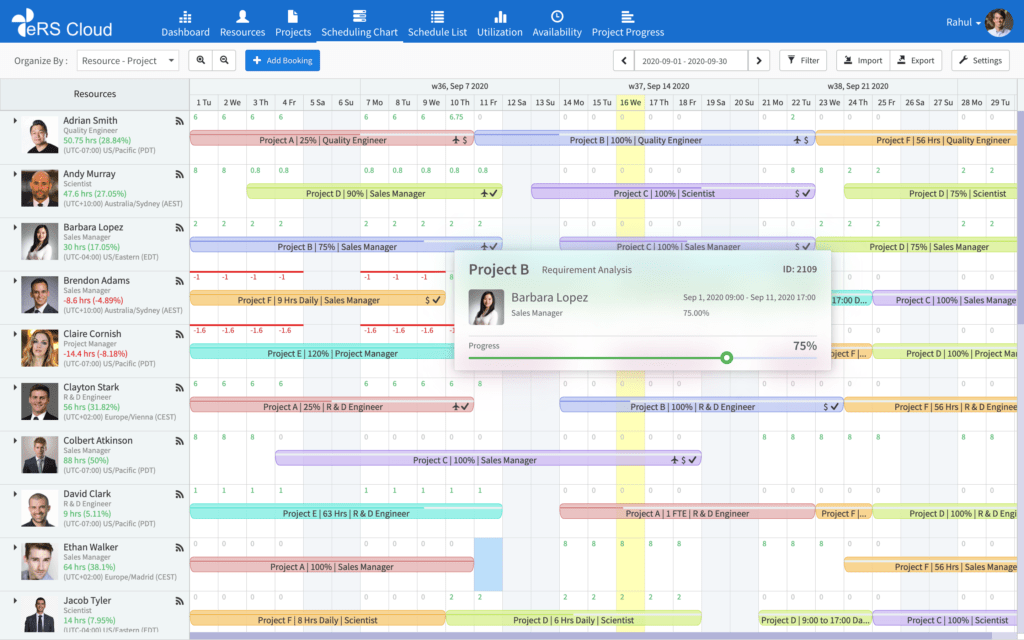Click Jacob Tyler's name

coord(88,600)
